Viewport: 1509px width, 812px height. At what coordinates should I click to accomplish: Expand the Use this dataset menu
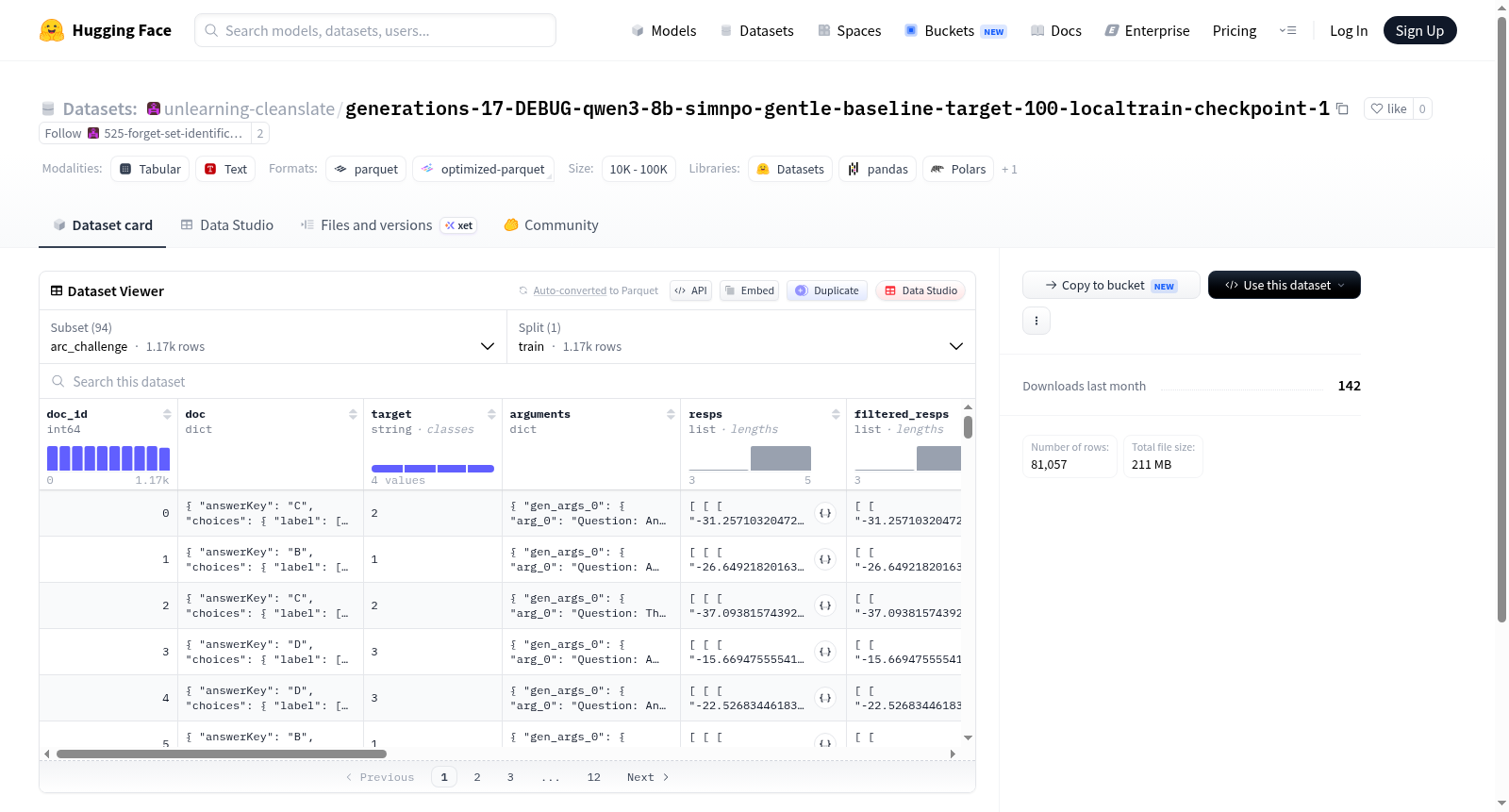(1284, 285)
